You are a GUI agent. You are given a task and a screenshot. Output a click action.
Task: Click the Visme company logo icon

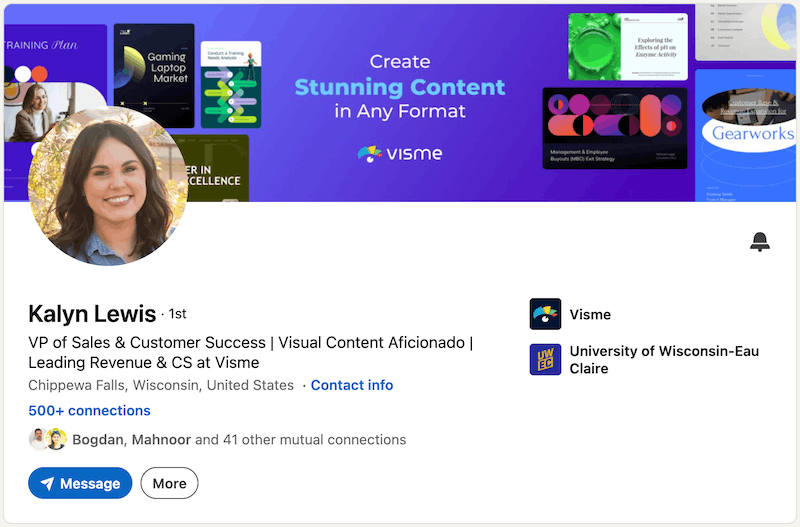click(545, 314)
